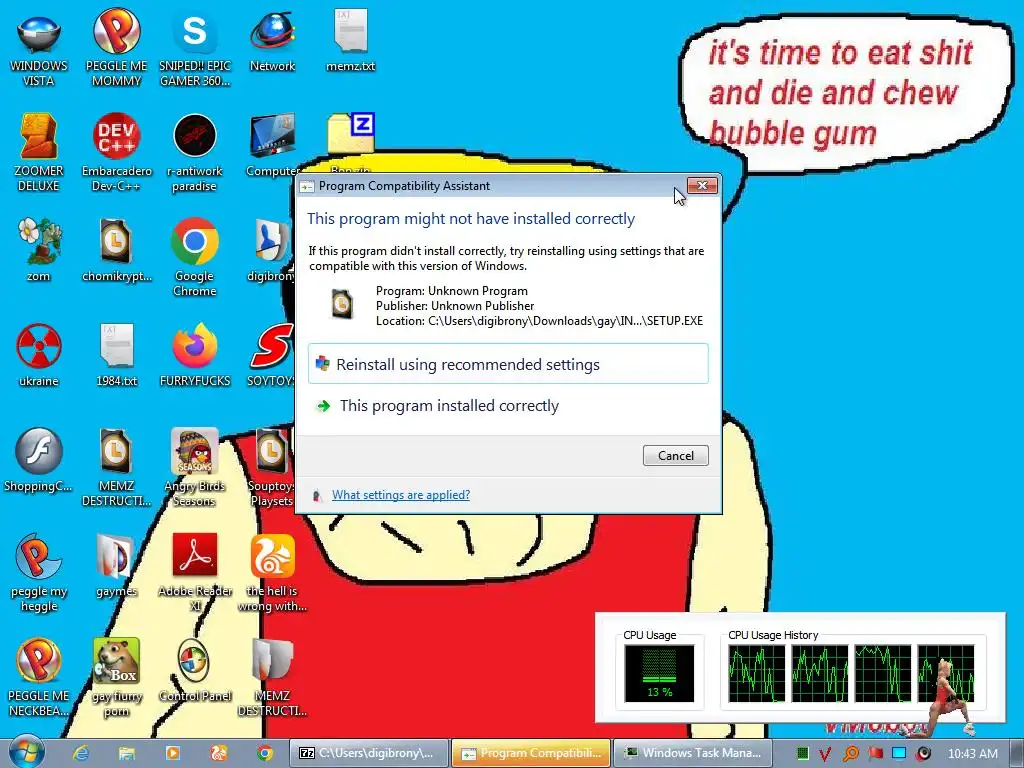Image resolution: width=1024 pixels, height=768 pixels.
Task: Open Windows Explorer folder on taskbar
Action: 127,753
